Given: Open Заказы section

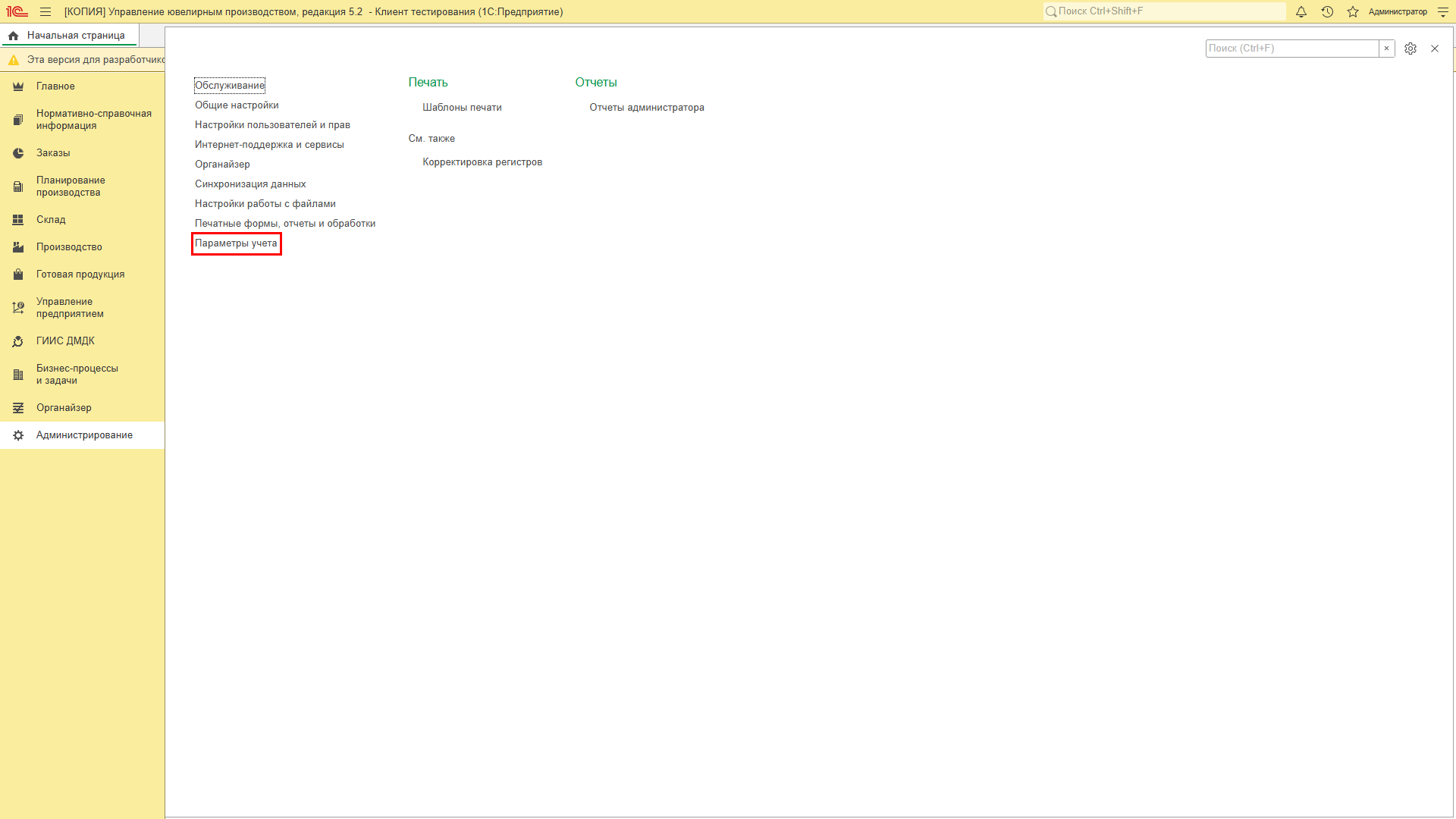Looking at the screenshot, I should [x=82, y=153].
